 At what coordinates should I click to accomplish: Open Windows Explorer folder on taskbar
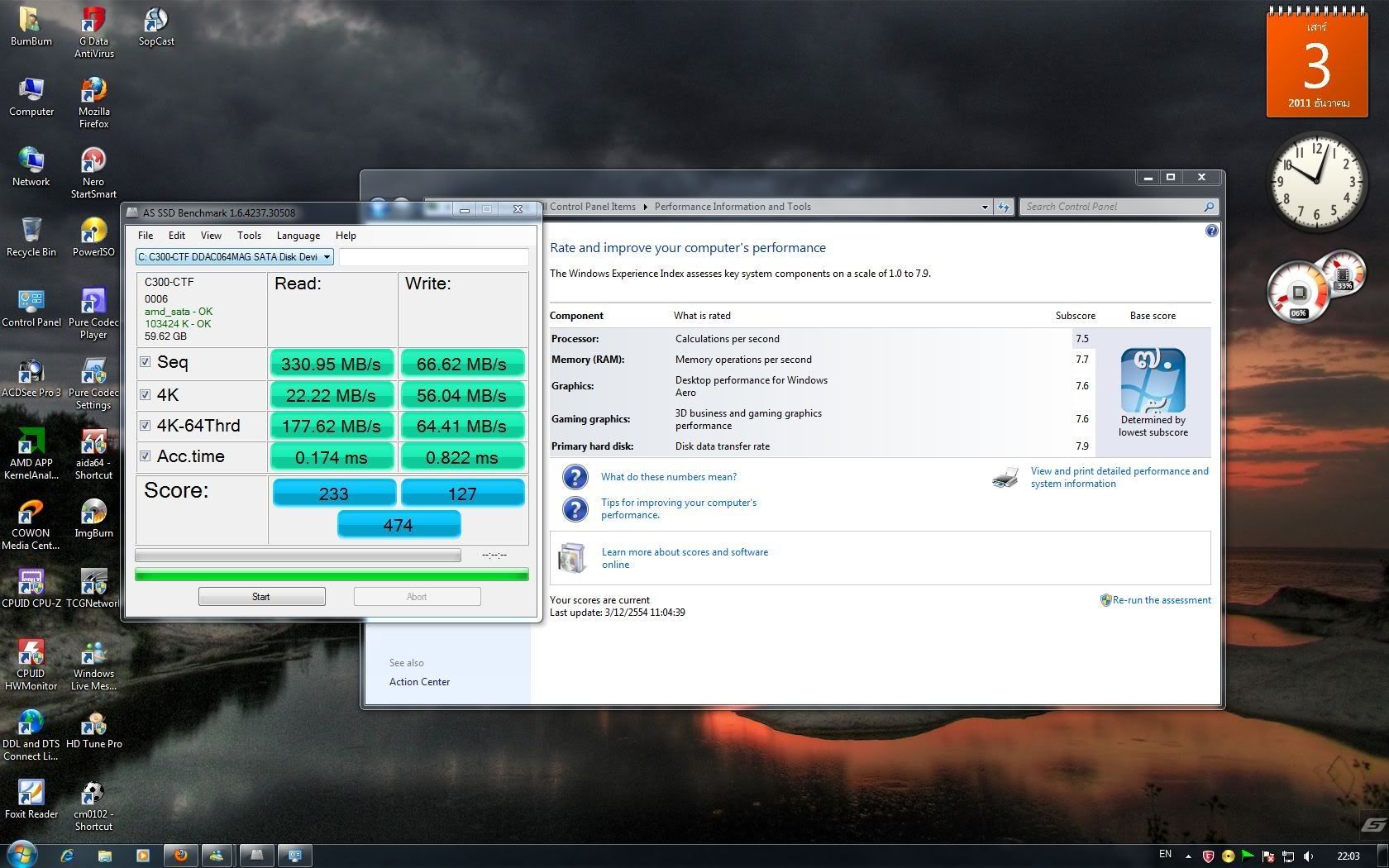point(105,856)
